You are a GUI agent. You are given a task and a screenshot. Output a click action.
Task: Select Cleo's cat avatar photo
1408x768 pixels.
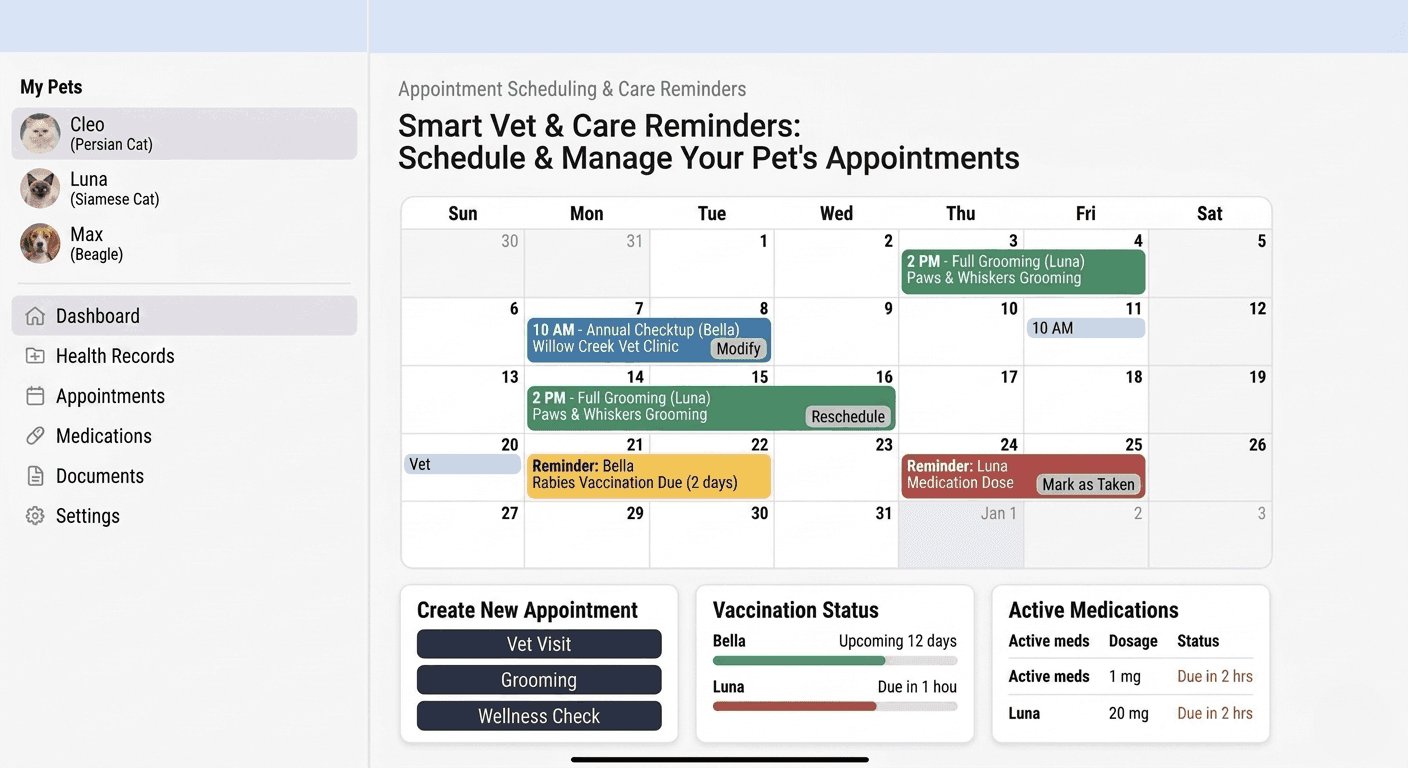click(40, 133)
